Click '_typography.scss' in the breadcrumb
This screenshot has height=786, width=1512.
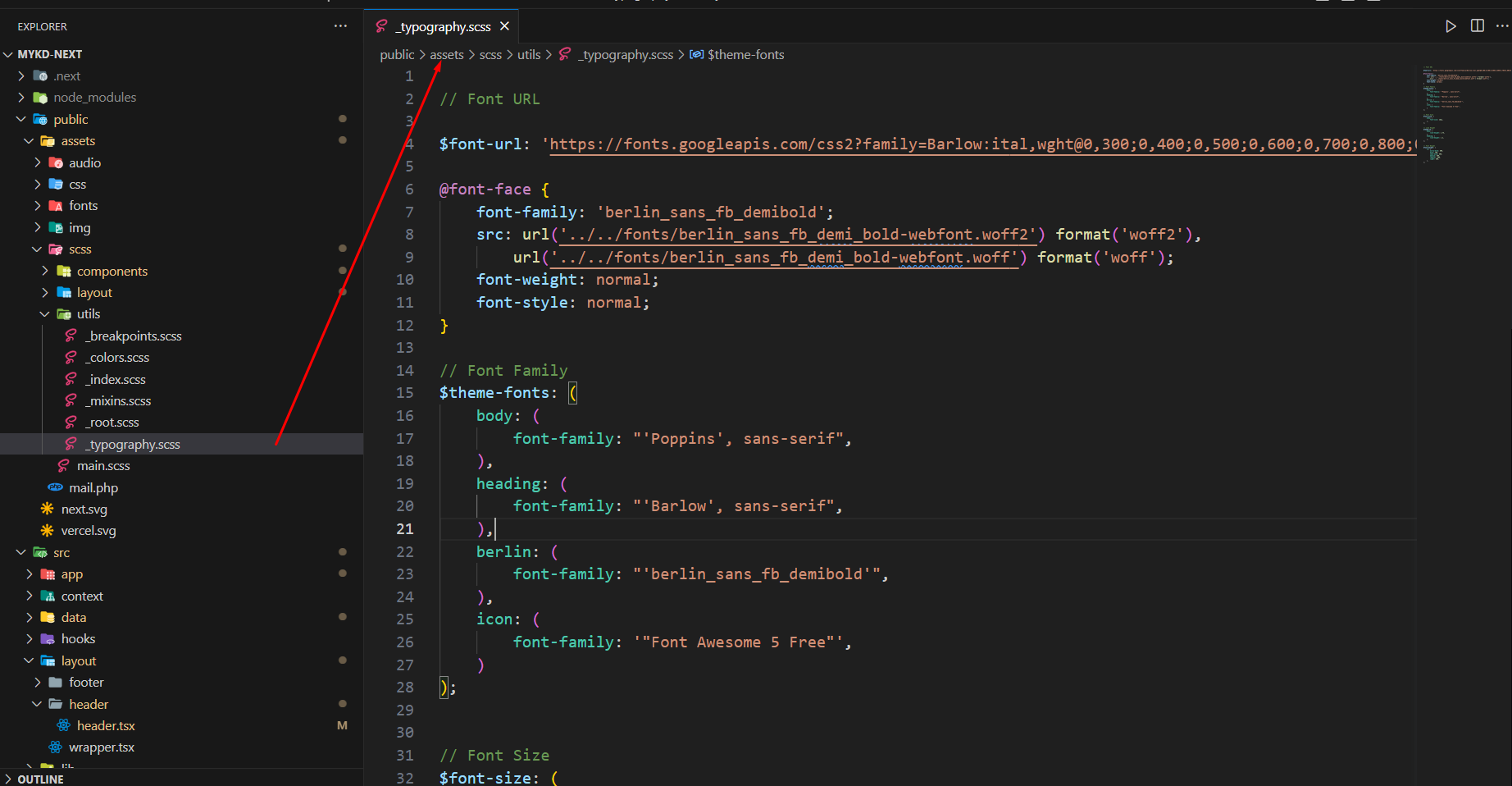626,54
